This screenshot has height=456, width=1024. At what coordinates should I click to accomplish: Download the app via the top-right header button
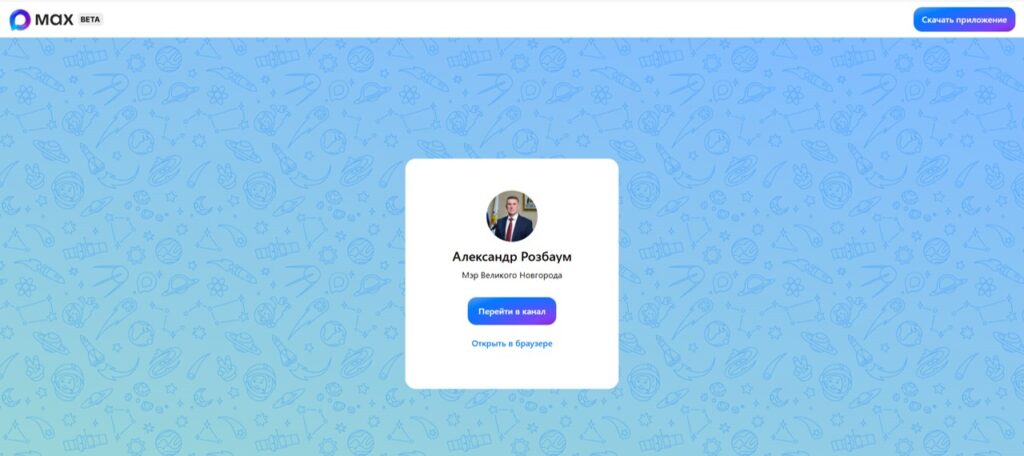click(964, 20)
